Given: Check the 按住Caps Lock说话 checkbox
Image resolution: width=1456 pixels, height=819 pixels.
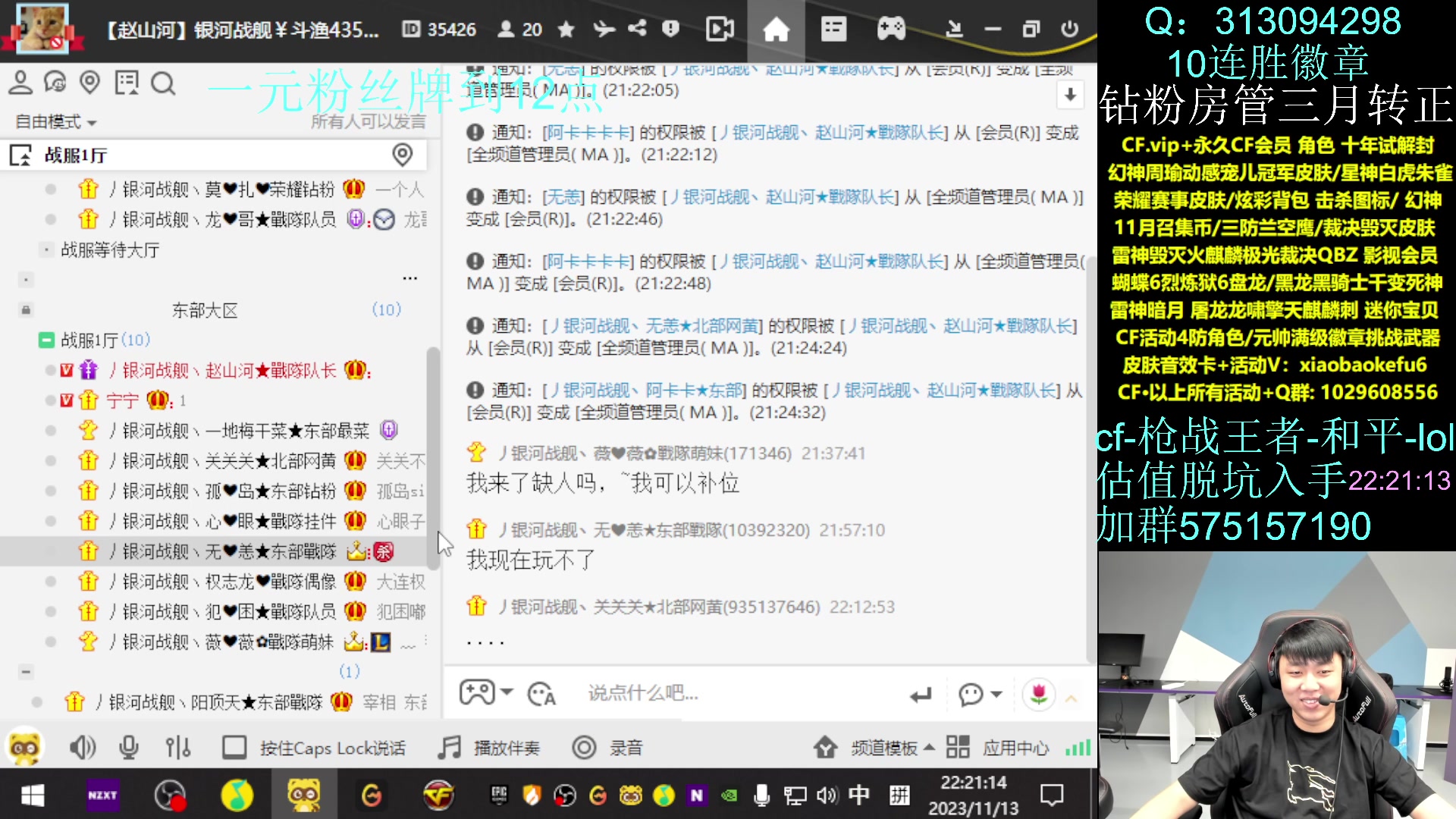Looking at the screenshot, I should (234, 748).
